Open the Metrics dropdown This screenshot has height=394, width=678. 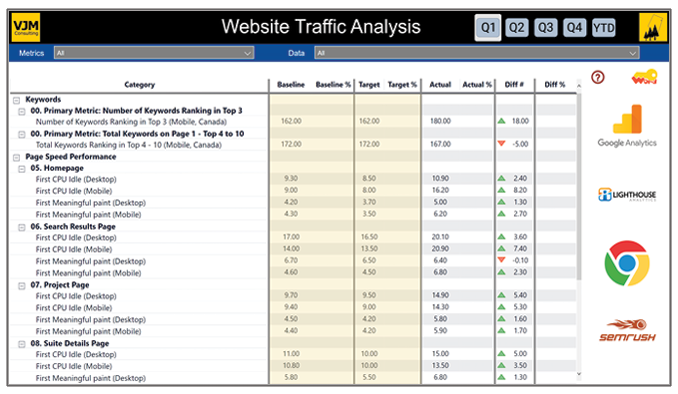154,53
